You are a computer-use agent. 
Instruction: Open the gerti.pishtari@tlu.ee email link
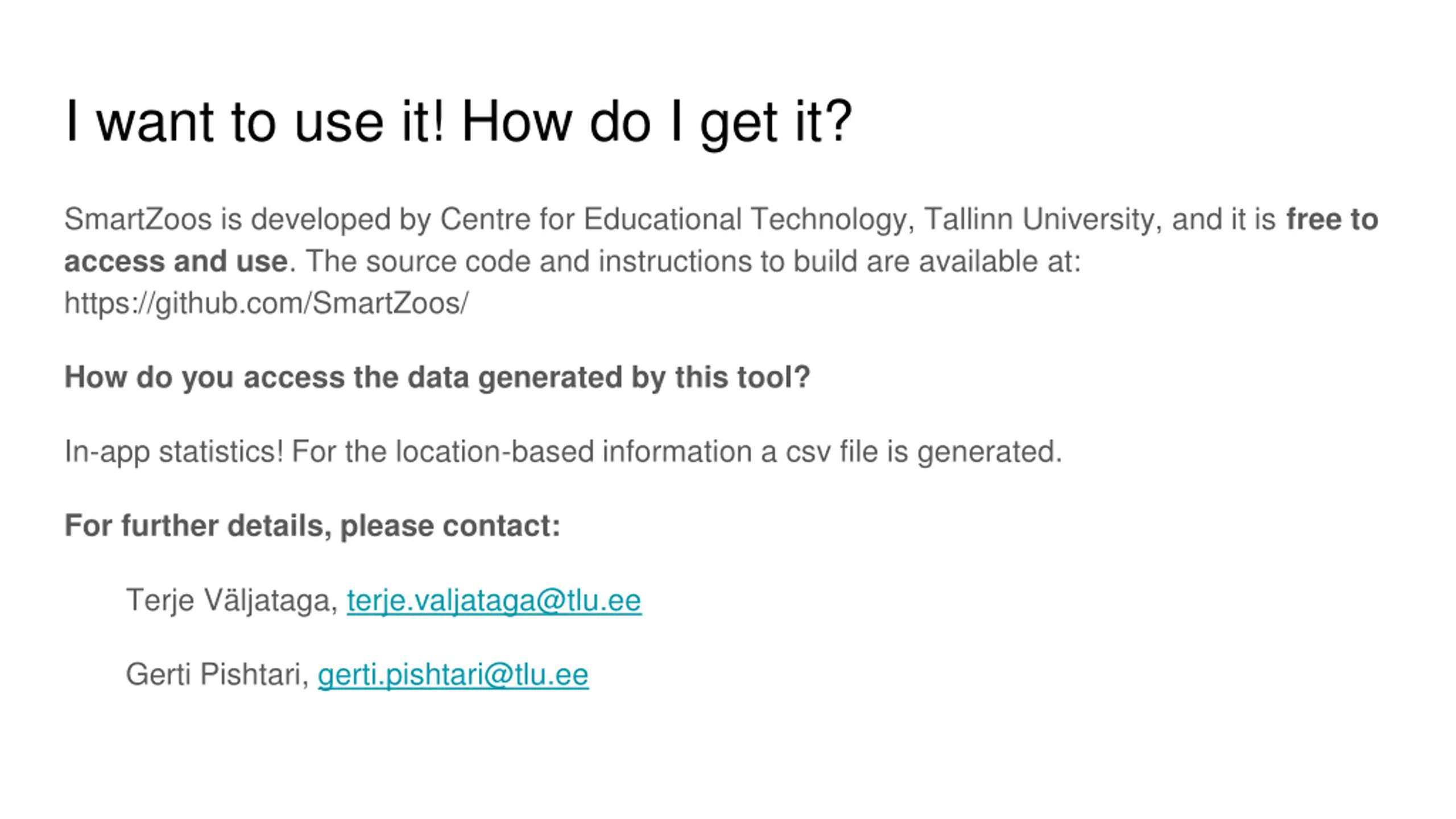point(453,675)
